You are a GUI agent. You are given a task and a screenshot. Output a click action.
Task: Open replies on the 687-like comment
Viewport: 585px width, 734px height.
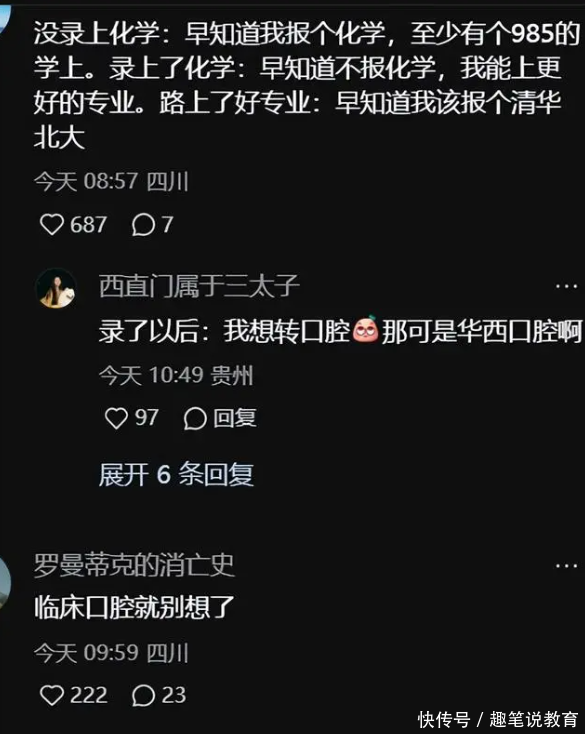143,225
